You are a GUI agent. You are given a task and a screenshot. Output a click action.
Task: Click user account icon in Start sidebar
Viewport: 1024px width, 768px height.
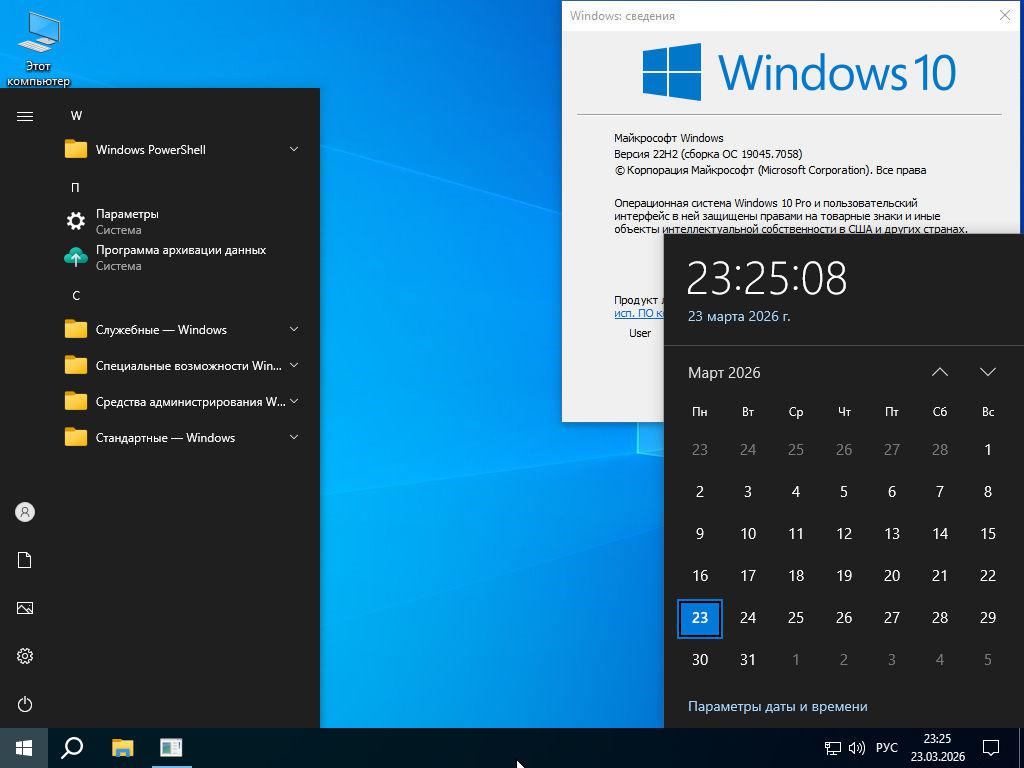coord(25,512)
